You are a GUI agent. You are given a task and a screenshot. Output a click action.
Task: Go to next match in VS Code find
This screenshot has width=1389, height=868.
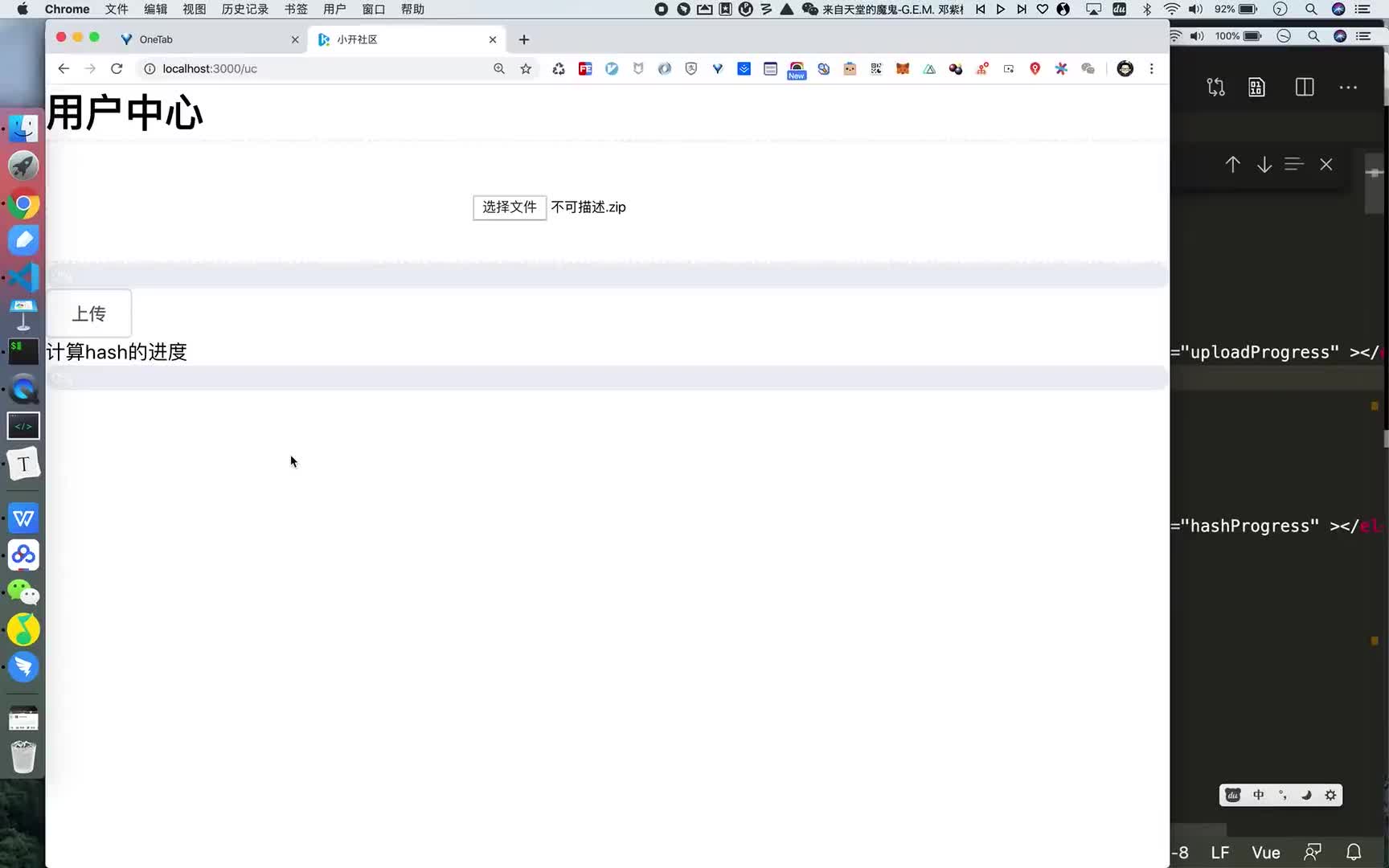pos(1264,165)
